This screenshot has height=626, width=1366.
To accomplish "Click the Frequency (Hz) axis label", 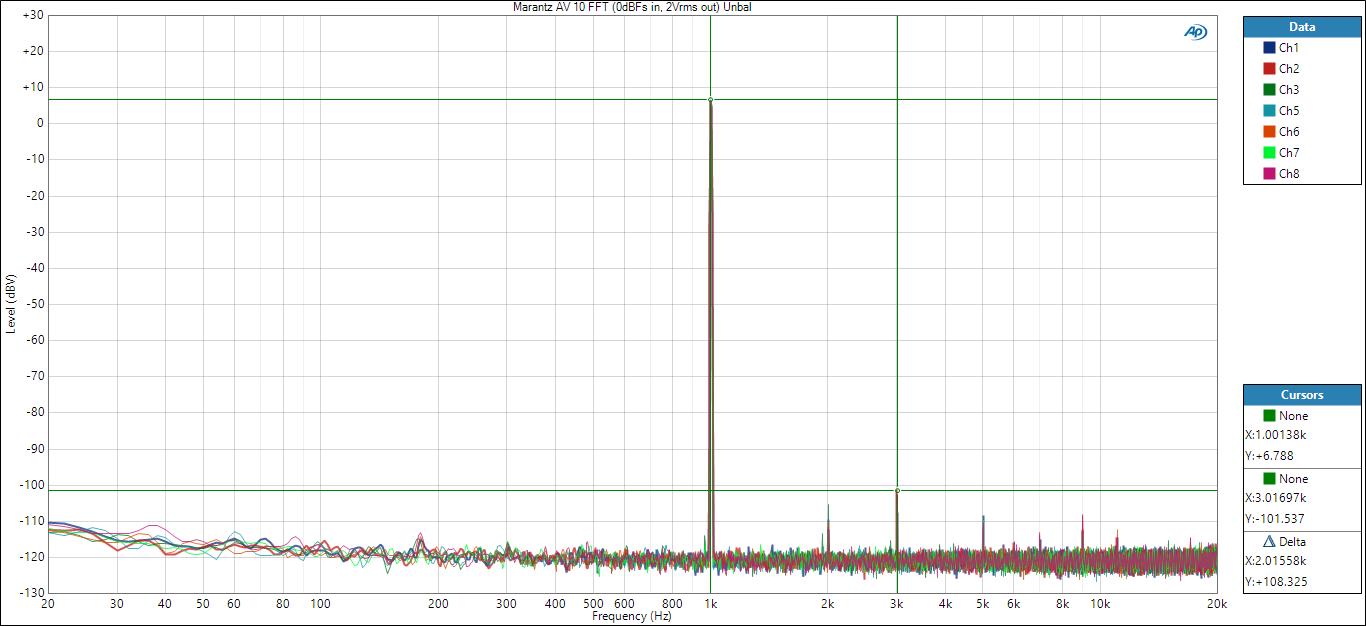I will (632, 617).
